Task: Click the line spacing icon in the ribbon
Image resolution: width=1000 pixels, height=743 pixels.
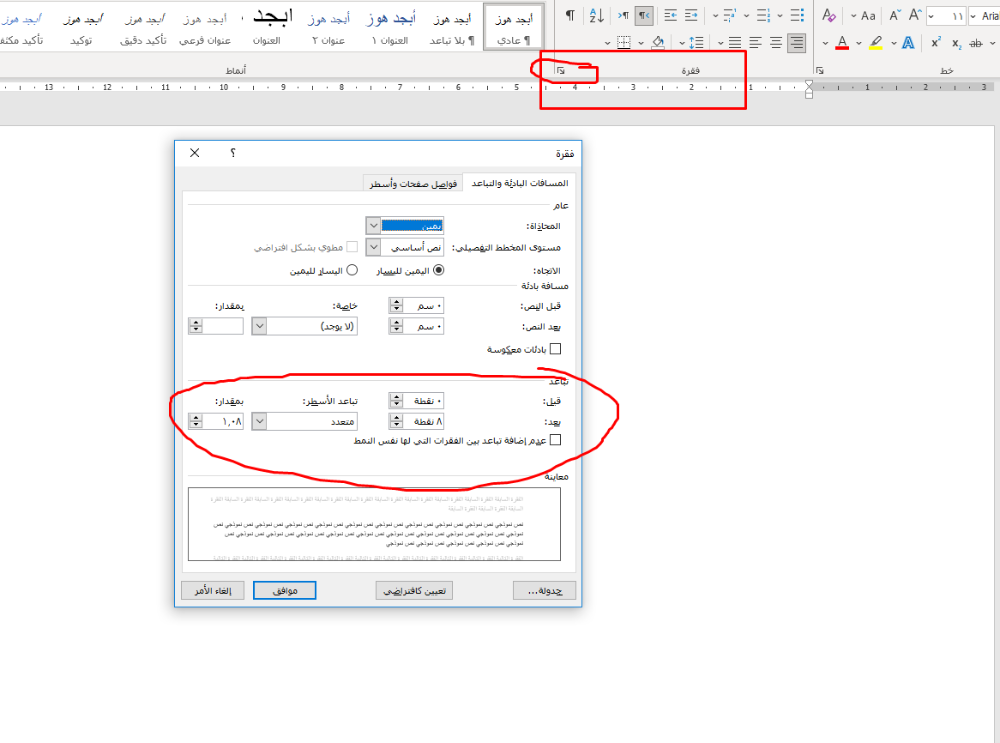Action: coord(696,43)
